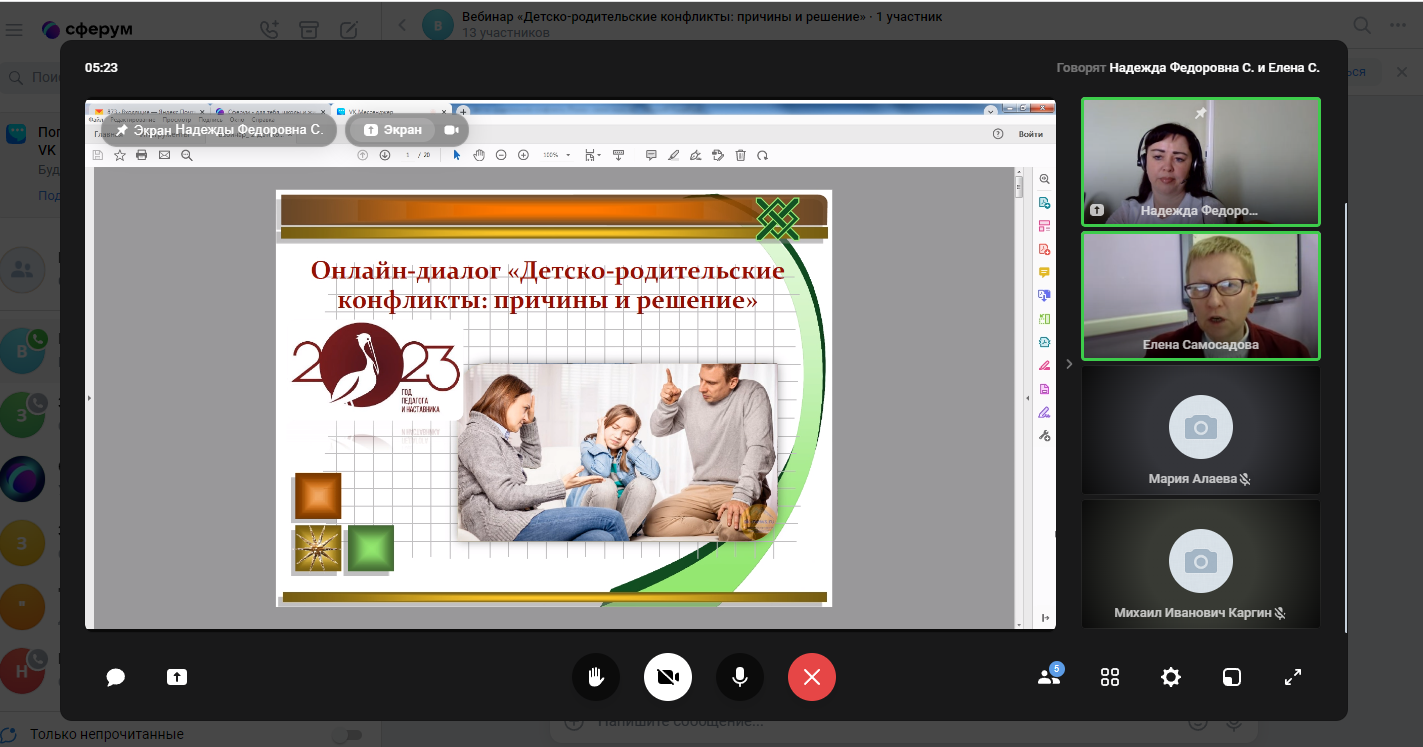Change the video grid layout
This screenshot has height=747, width=1423.
(x=1110, y=677)
